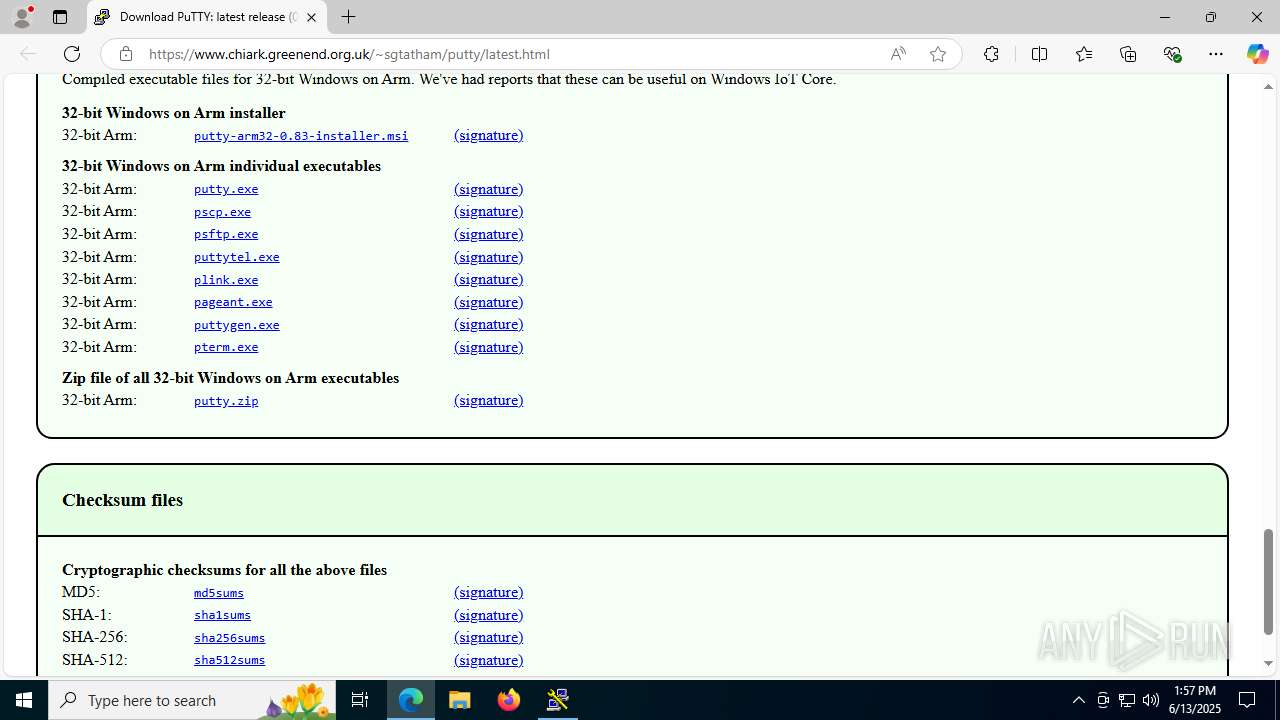Add this page to favorites star
This screenshot has width=1280, height=720.
(938, 54)
